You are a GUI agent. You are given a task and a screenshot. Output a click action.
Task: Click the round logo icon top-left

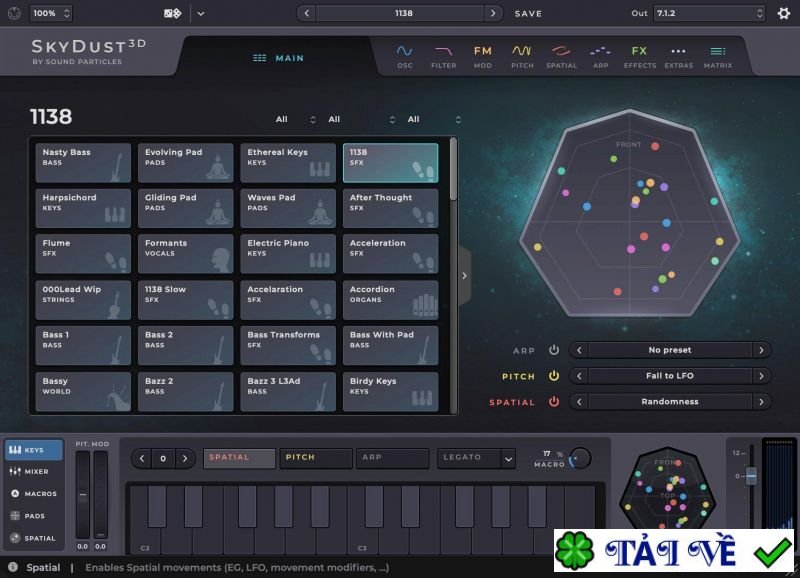14,13
